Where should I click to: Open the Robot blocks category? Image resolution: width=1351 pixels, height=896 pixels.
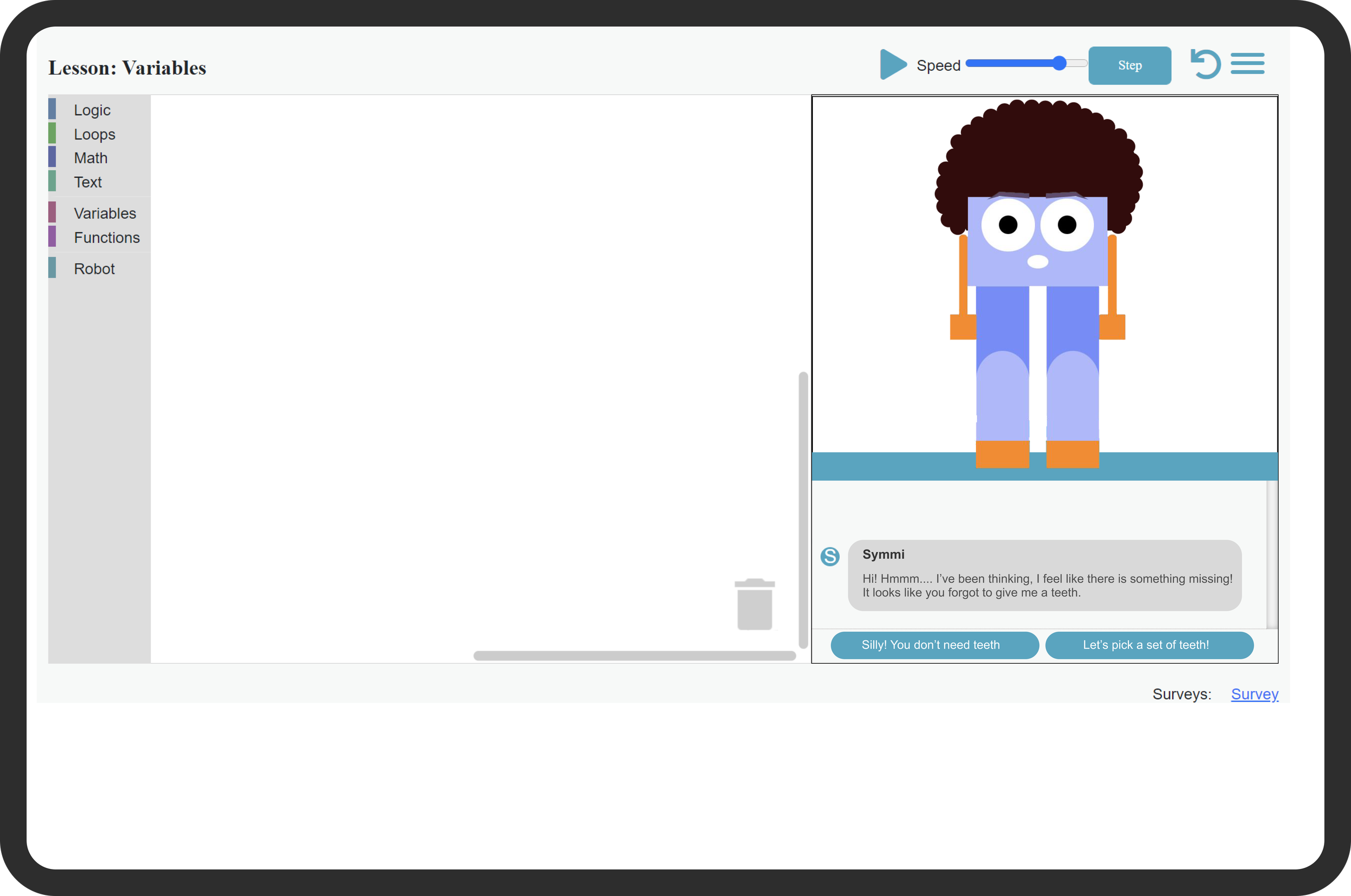click(x=94, y=269)
